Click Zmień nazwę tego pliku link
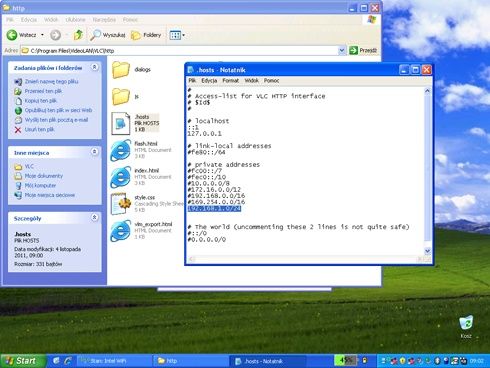The height and width of the screenshot is (368, 490). point(51,81)
